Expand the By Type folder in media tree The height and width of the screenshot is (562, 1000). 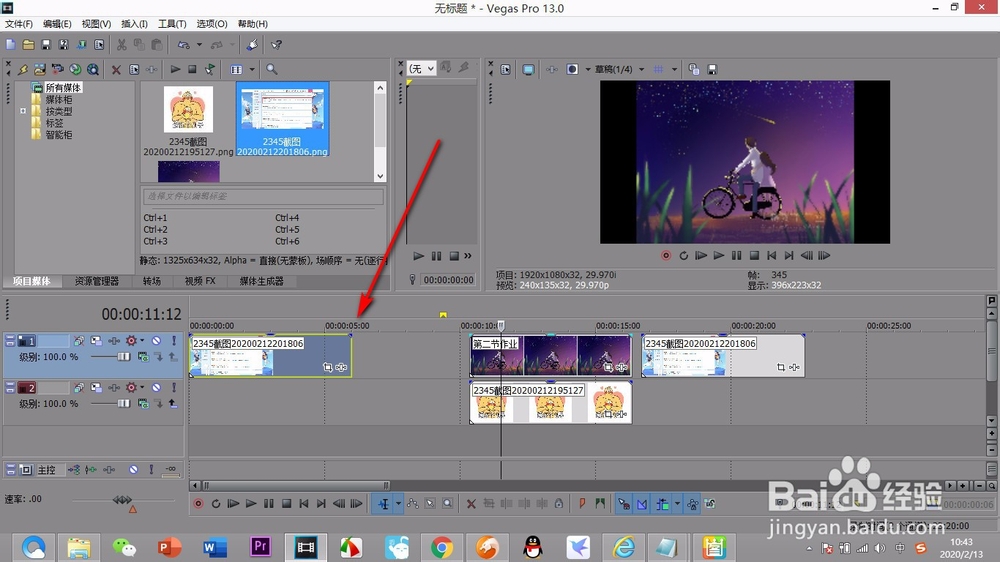(23, 111)
